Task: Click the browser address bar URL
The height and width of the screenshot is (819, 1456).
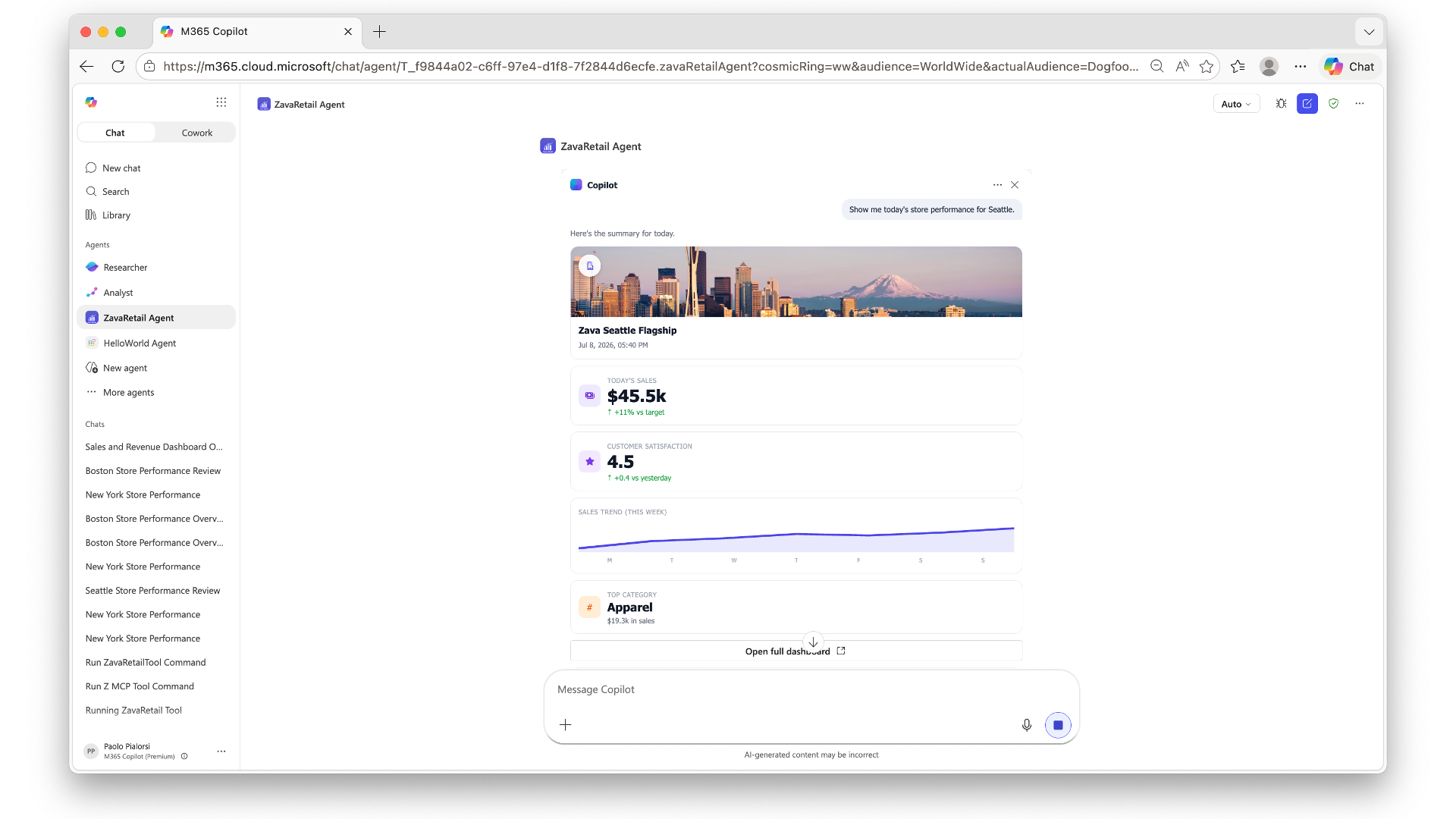Action: (651, 67)
